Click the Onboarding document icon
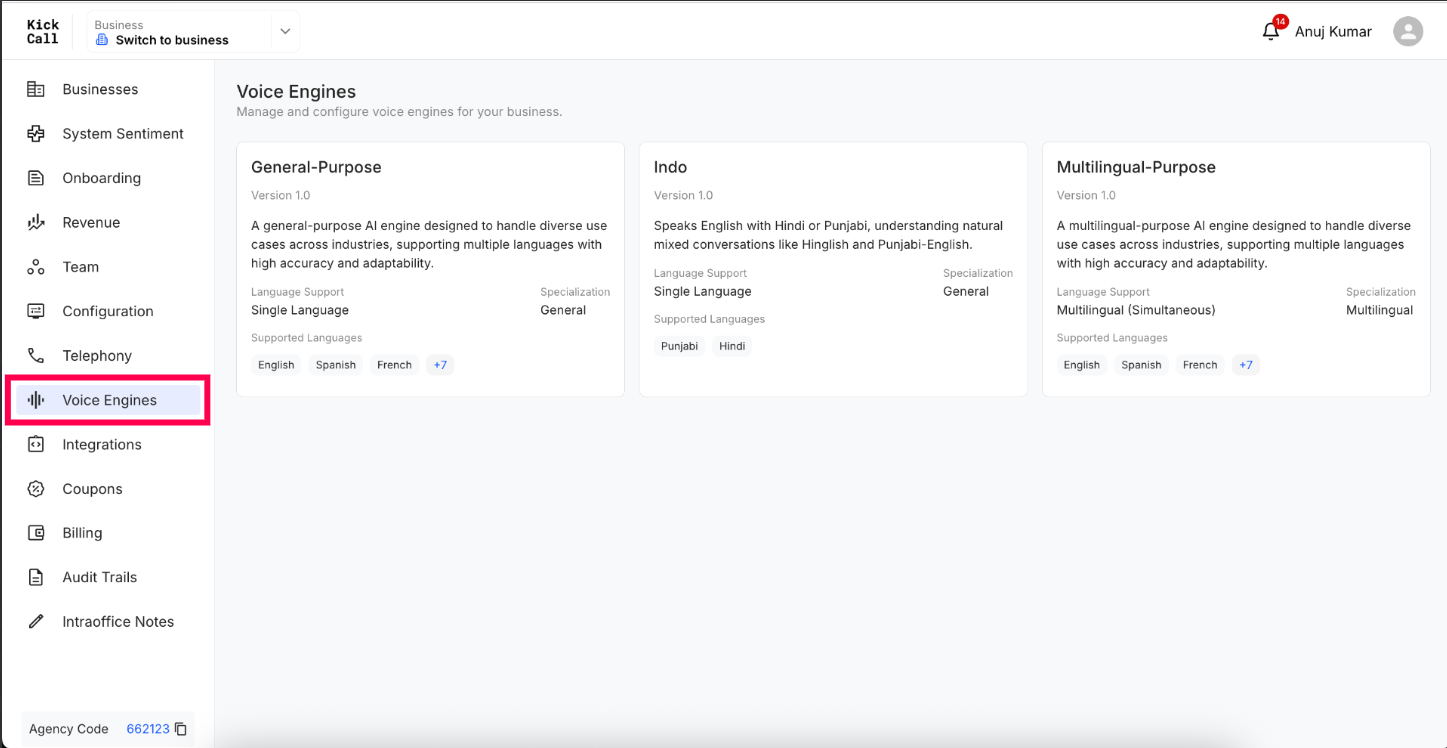Viewport: 1447px width, 748px height. tap(36, 178)
